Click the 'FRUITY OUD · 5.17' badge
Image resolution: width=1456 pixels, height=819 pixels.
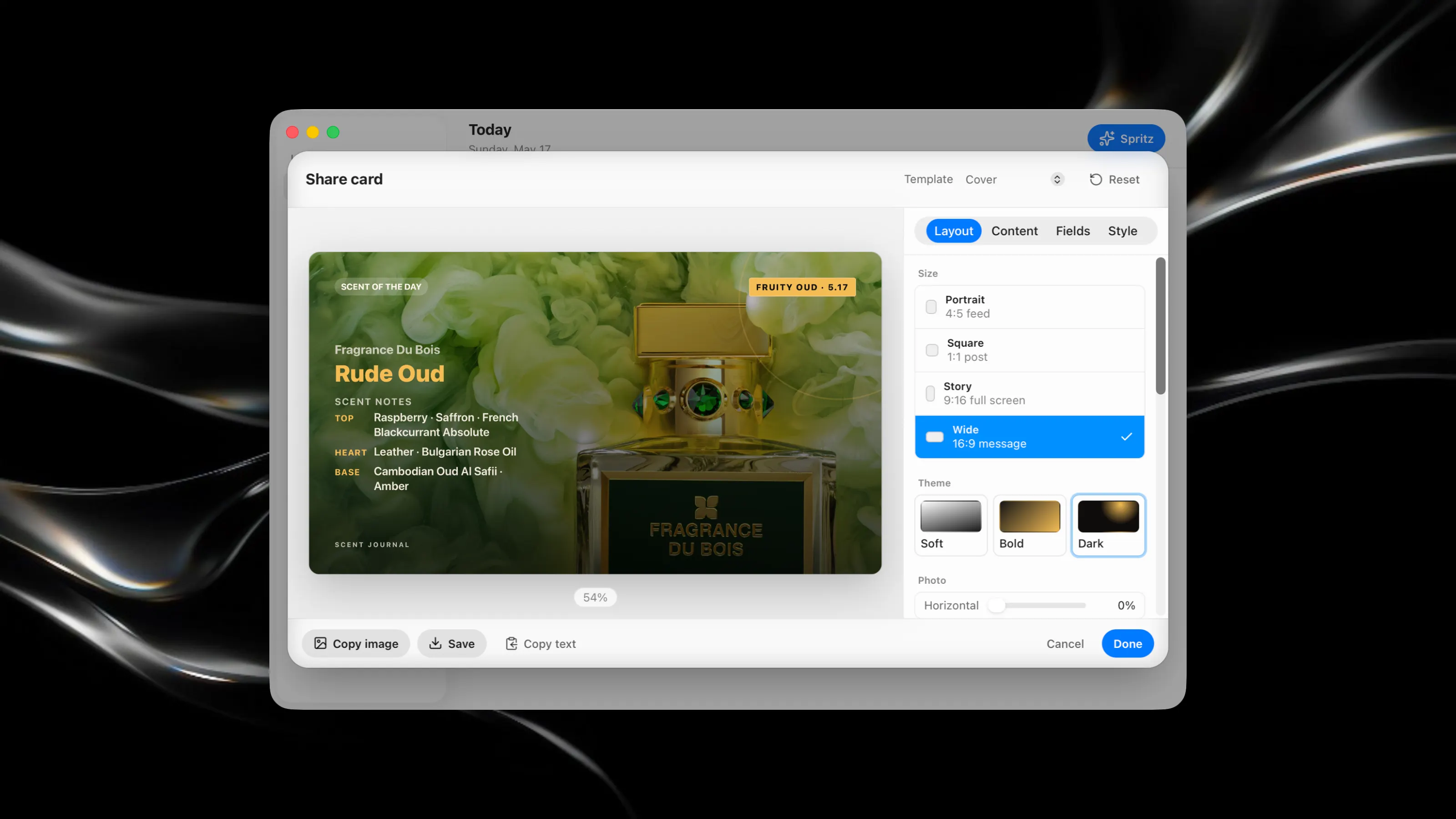point(801,287)
